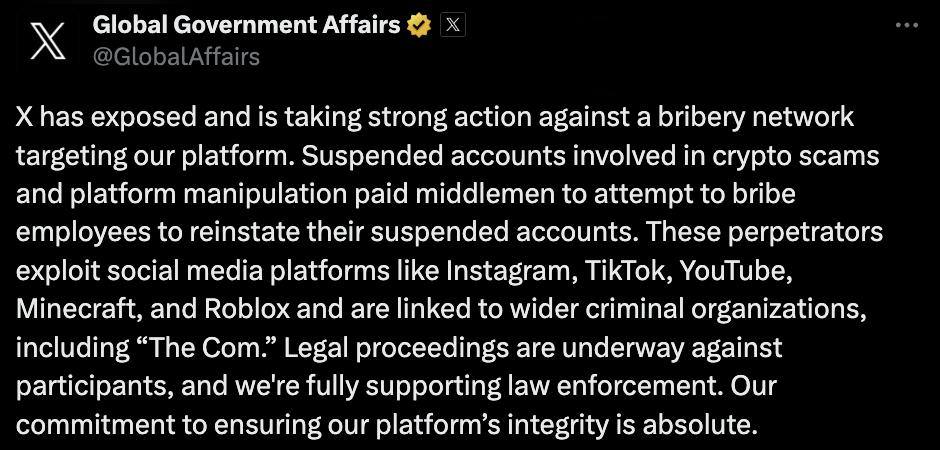Click the small X affiliation badge
The image size is (940, 450).
click(453, 26)
